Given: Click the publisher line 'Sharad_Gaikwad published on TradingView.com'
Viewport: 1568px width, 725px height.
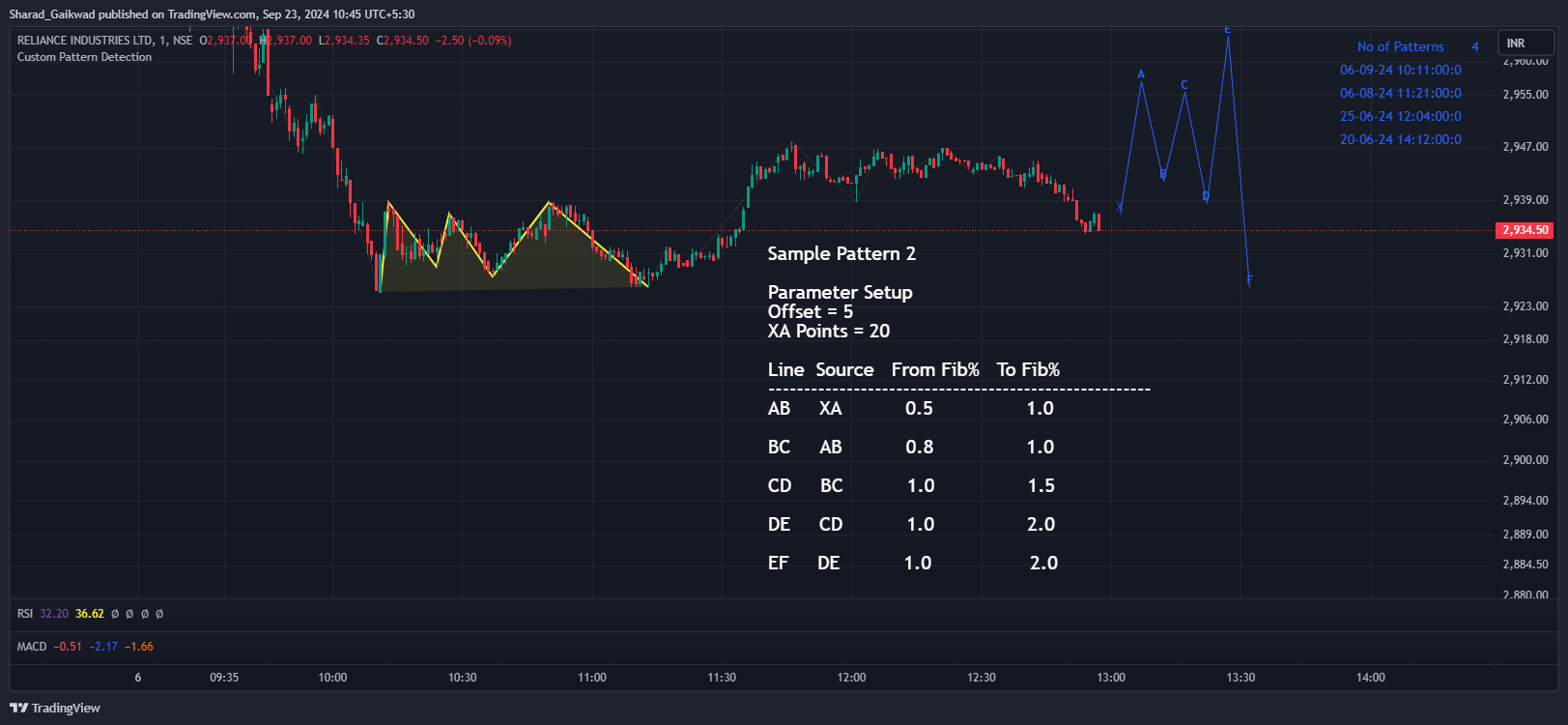Looking at the screenshot, I should [133, 14].
